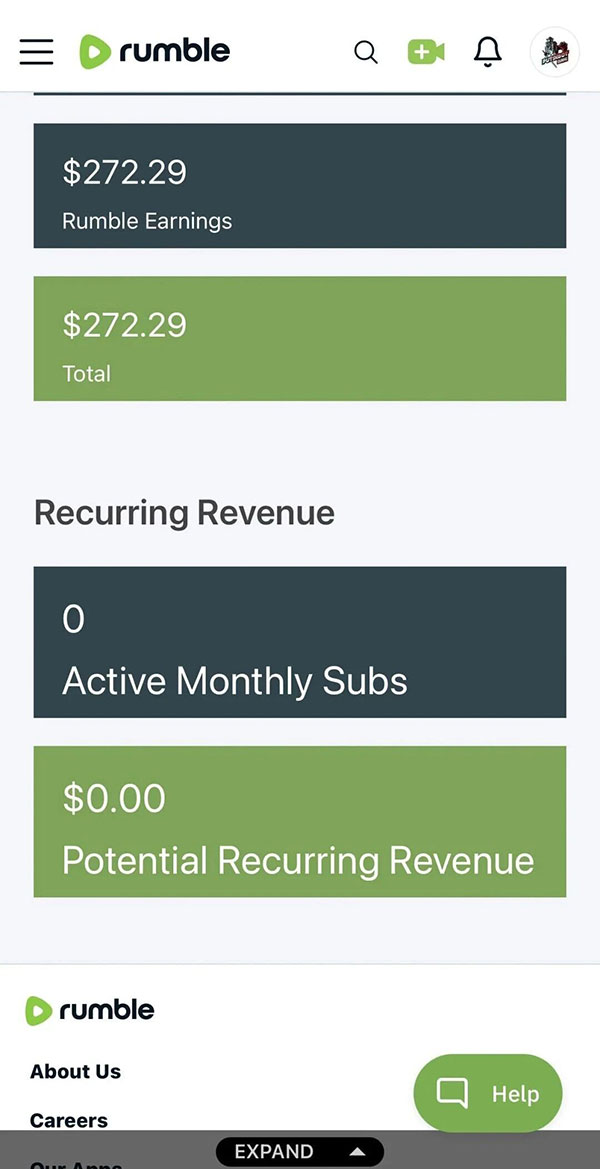The image size is (600, 1169).
Task: Click the Potential Recurring Revenue card
Action: coord(300,822)
